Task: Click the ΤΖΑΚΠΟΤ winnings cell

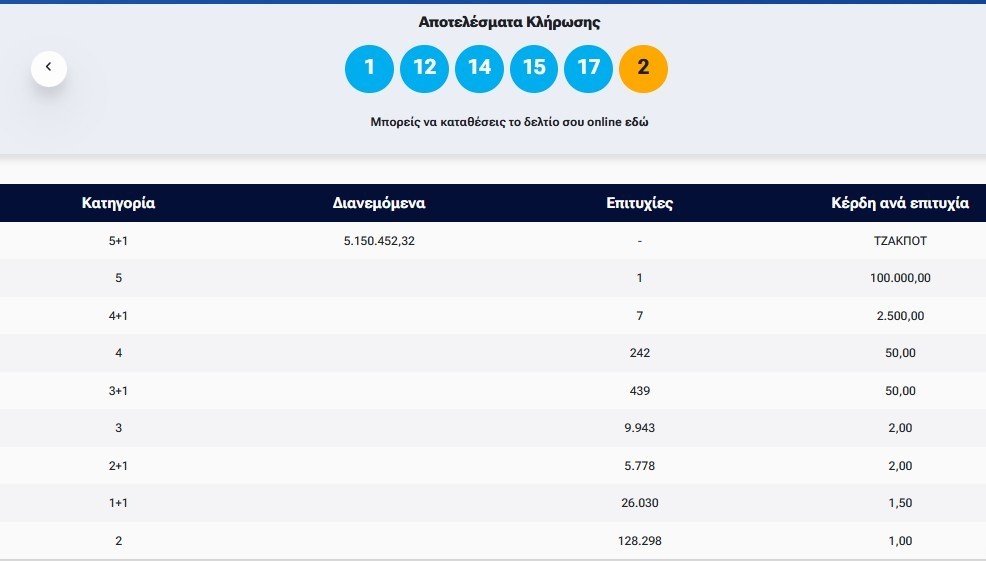Action: (x=899, y=241)
